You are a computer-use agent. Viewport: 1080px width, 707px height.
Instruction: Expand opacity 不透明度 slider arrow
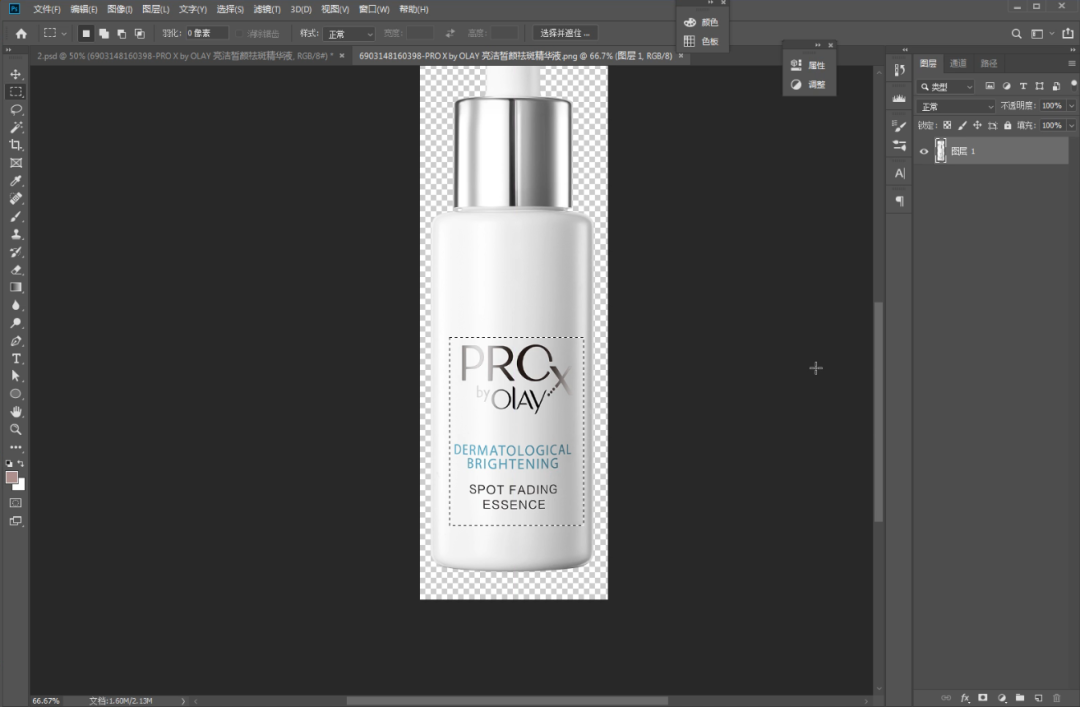tap(1071, 105)
